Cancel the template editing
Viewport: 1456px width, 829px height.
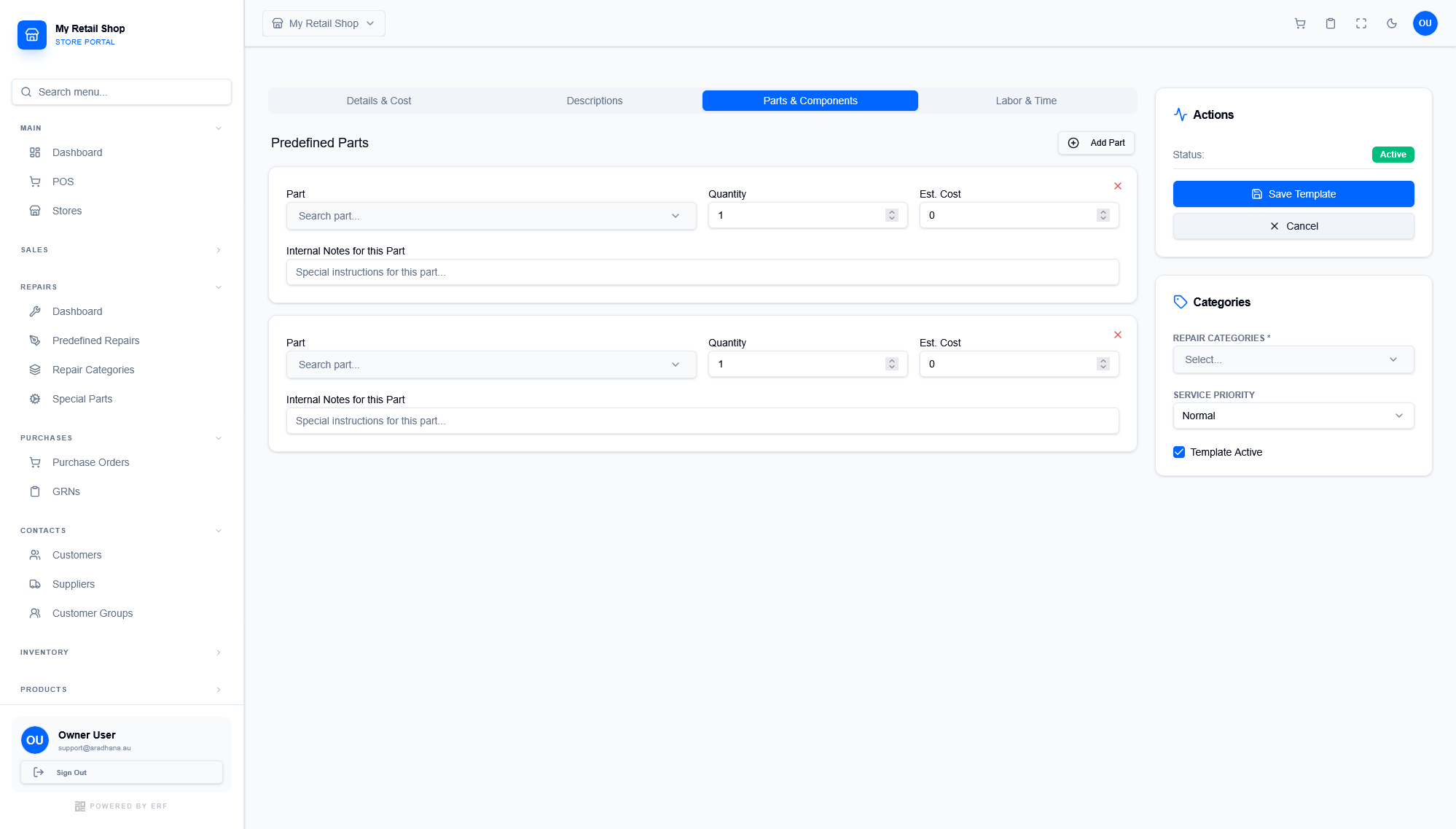[x=1293, y=226]
